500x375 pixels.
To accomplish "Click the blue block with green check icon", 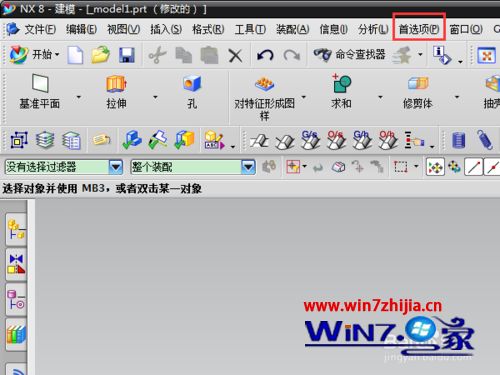I will coord(132,139).
